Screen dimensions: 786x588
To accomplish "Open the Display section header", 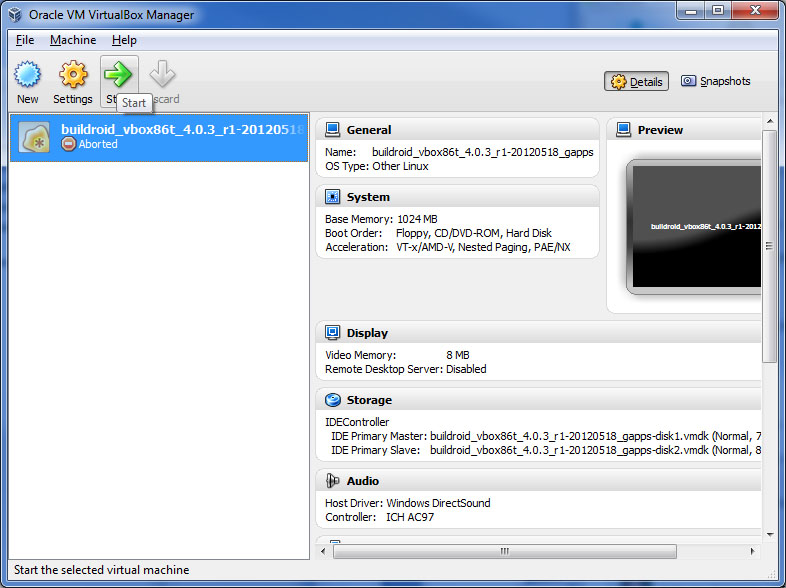I will tap(539, 332).
